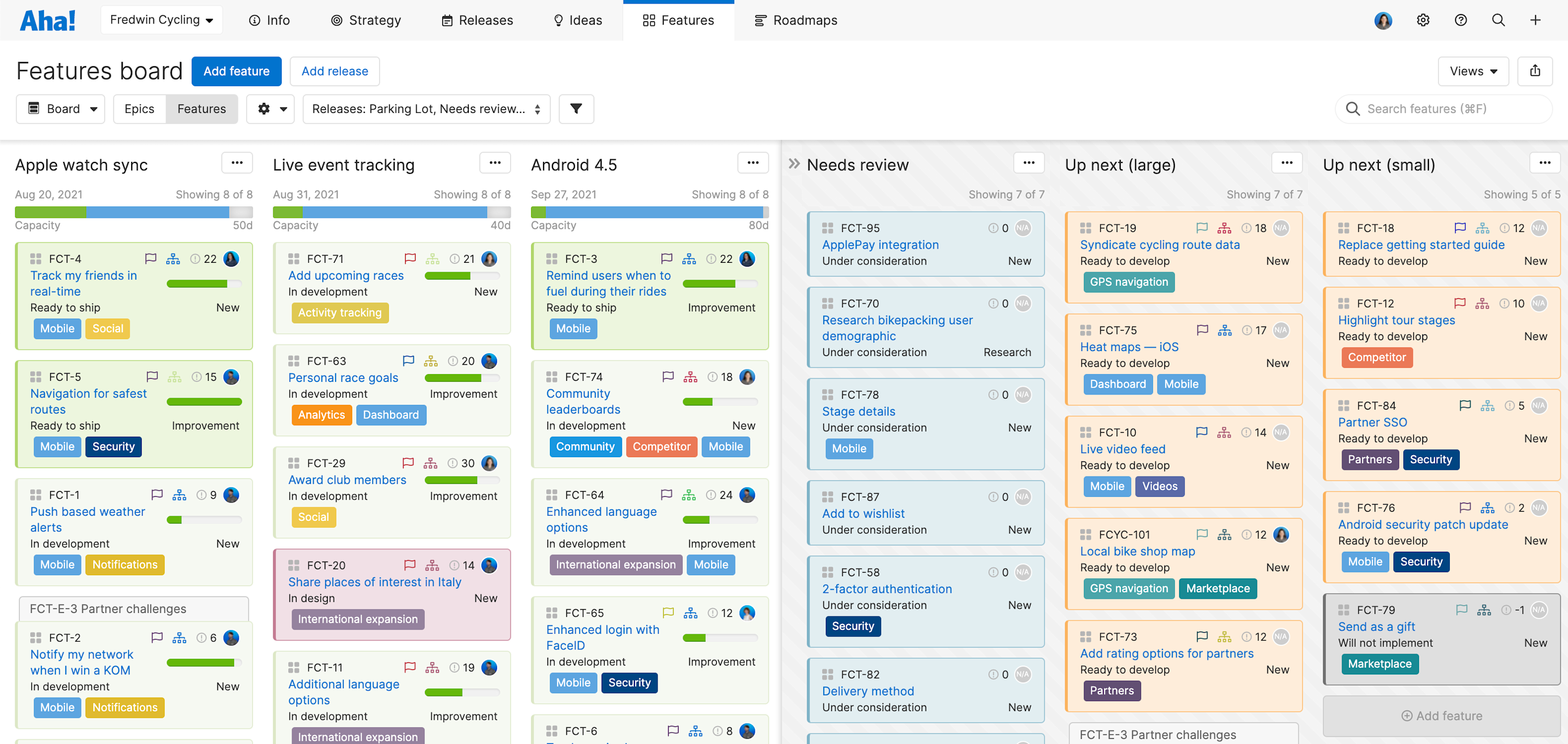Open the ApplePay integration feature link
Viewport: 1568px width, 744px height.
click(x=880, y=245)
